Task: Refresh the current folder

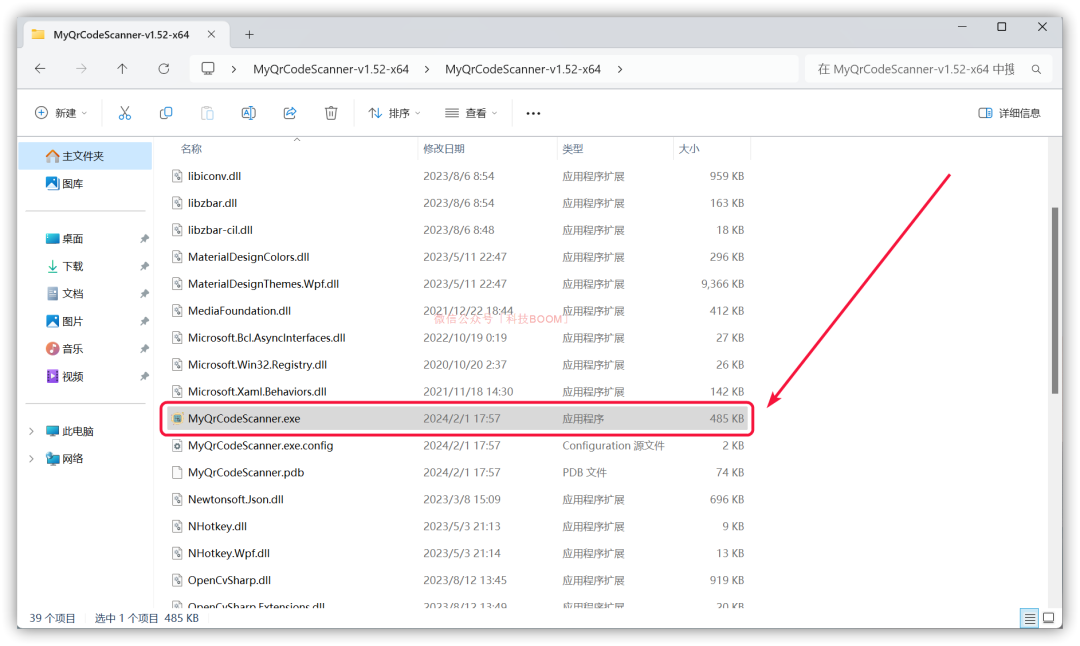Action: click(163, 69)
